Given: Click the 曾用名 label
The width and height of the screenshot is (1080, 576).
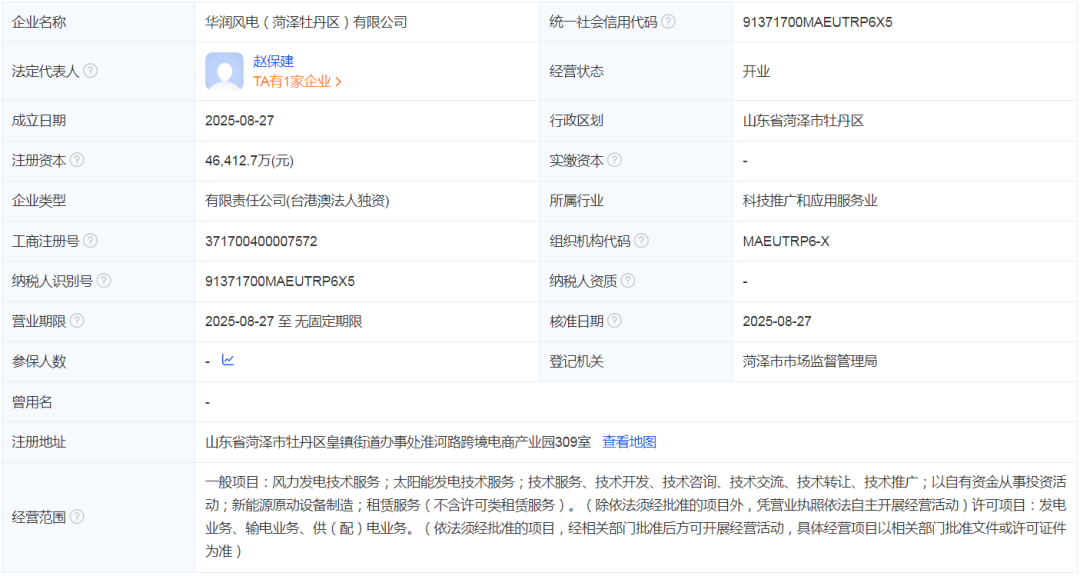Looking at the screenshot, I should 32,402.
